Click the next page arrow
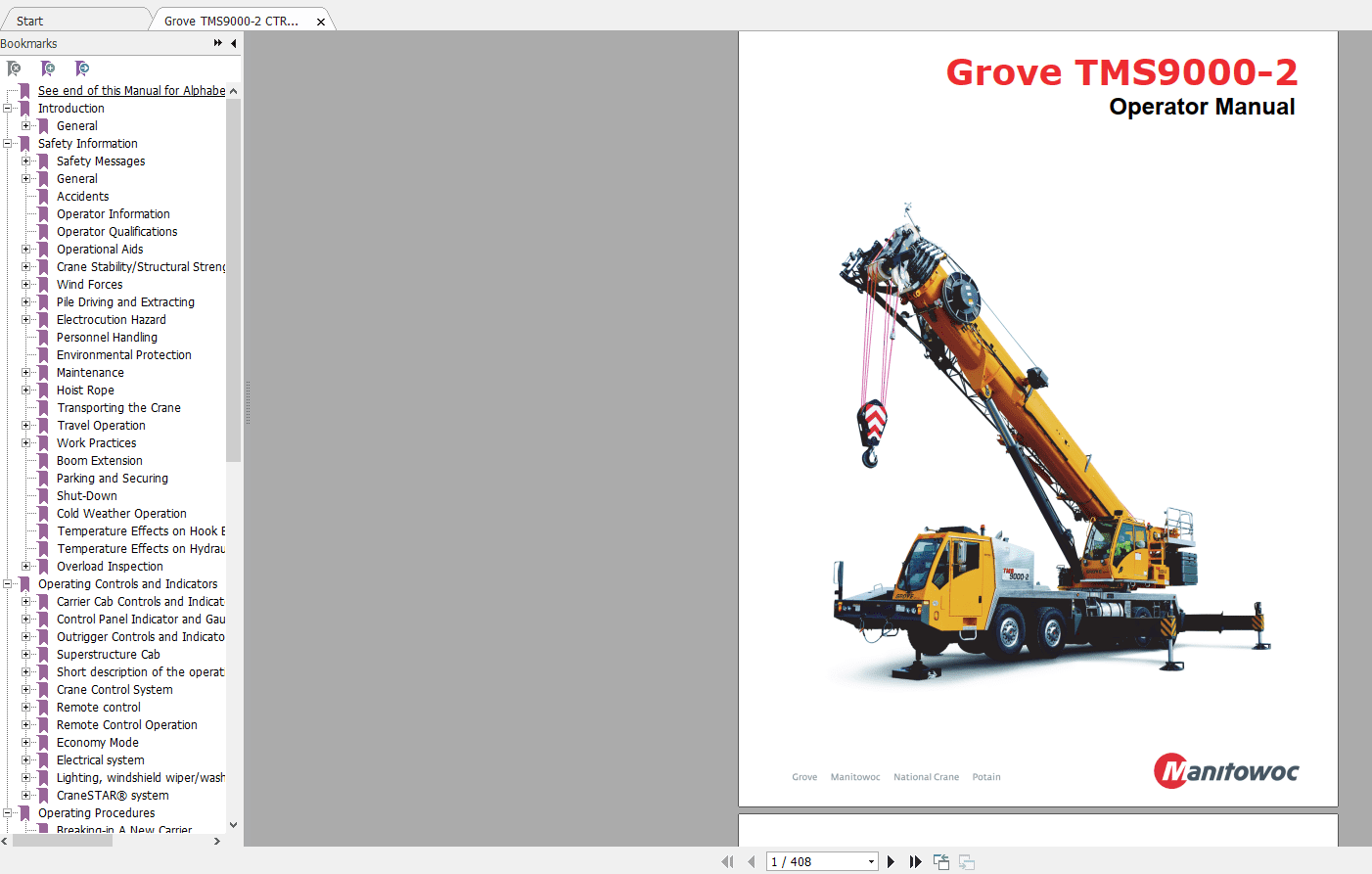This screenshot has width=1372, height=874. pos(891,861)
